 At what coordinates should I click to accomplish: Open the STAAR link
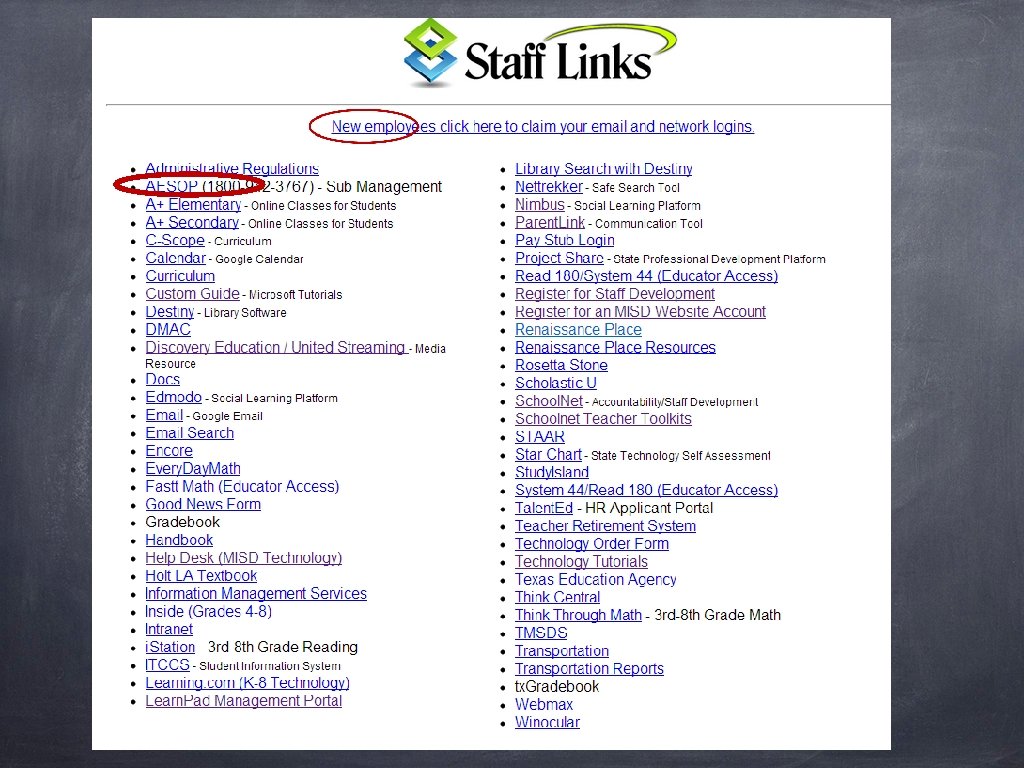pyautogui.click(x=539, y=436)
